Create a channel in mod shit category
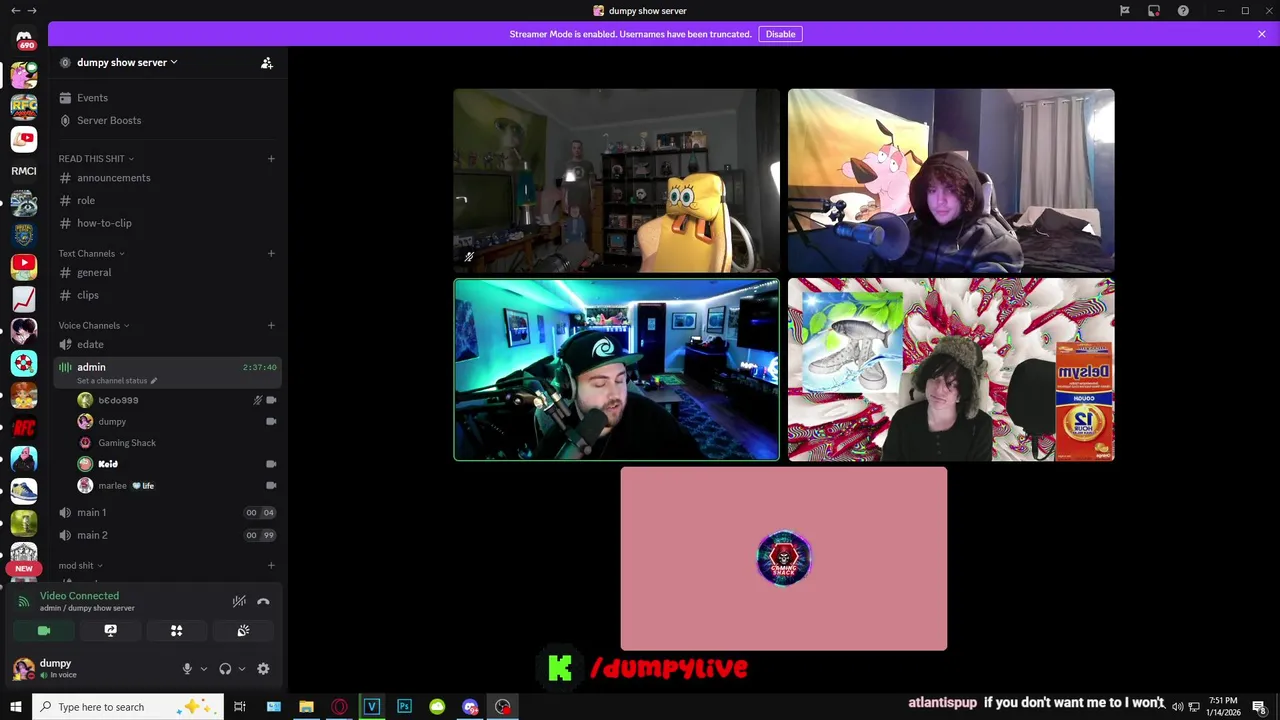 point(271,565)
